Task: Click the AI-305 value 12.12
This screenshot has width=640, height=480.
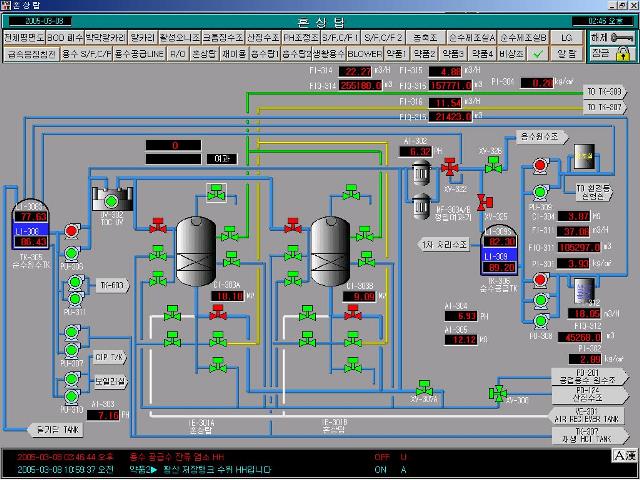Action: 461,340
